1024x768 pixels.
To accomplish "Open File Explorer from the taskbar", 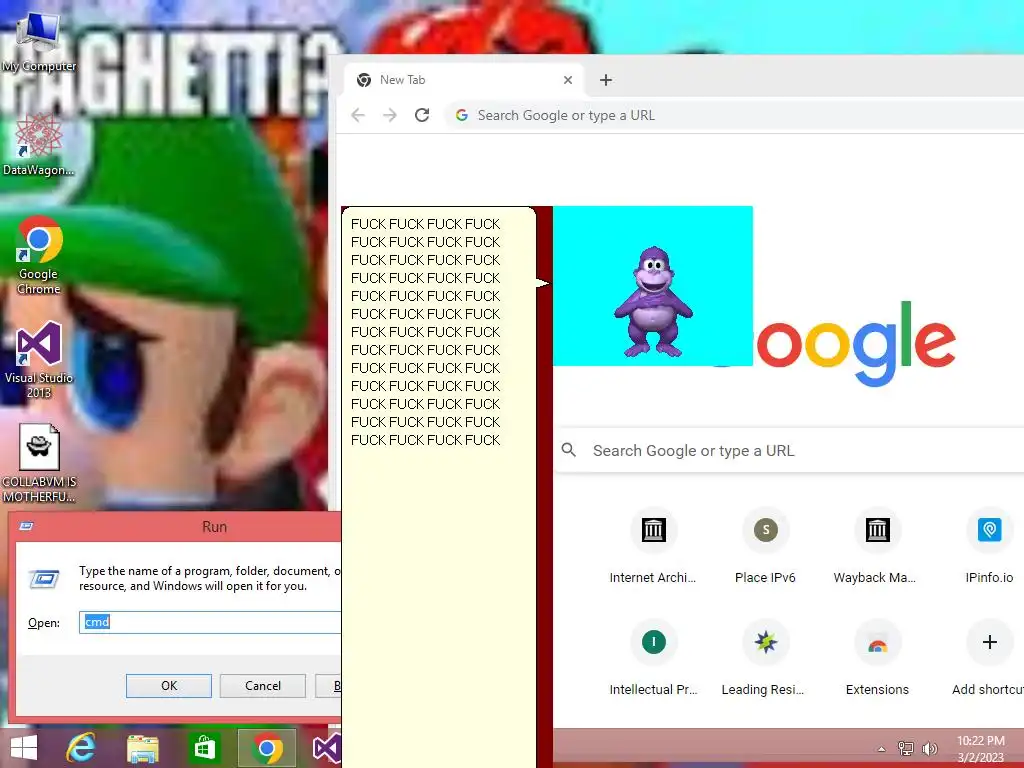I will [142, 748].
